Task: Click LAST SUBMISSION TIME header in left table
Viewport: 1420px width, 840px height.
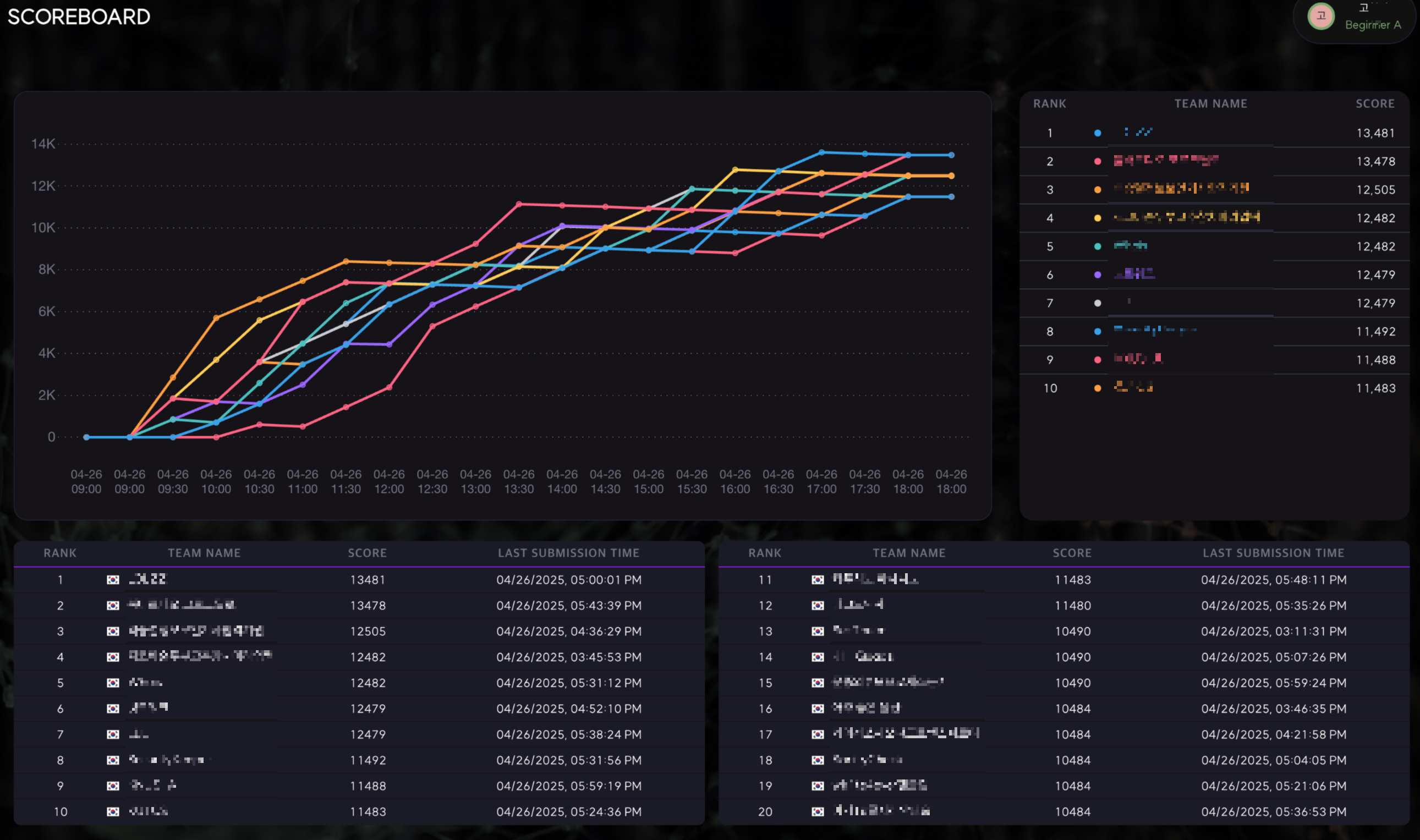Action: pos(568,553)
